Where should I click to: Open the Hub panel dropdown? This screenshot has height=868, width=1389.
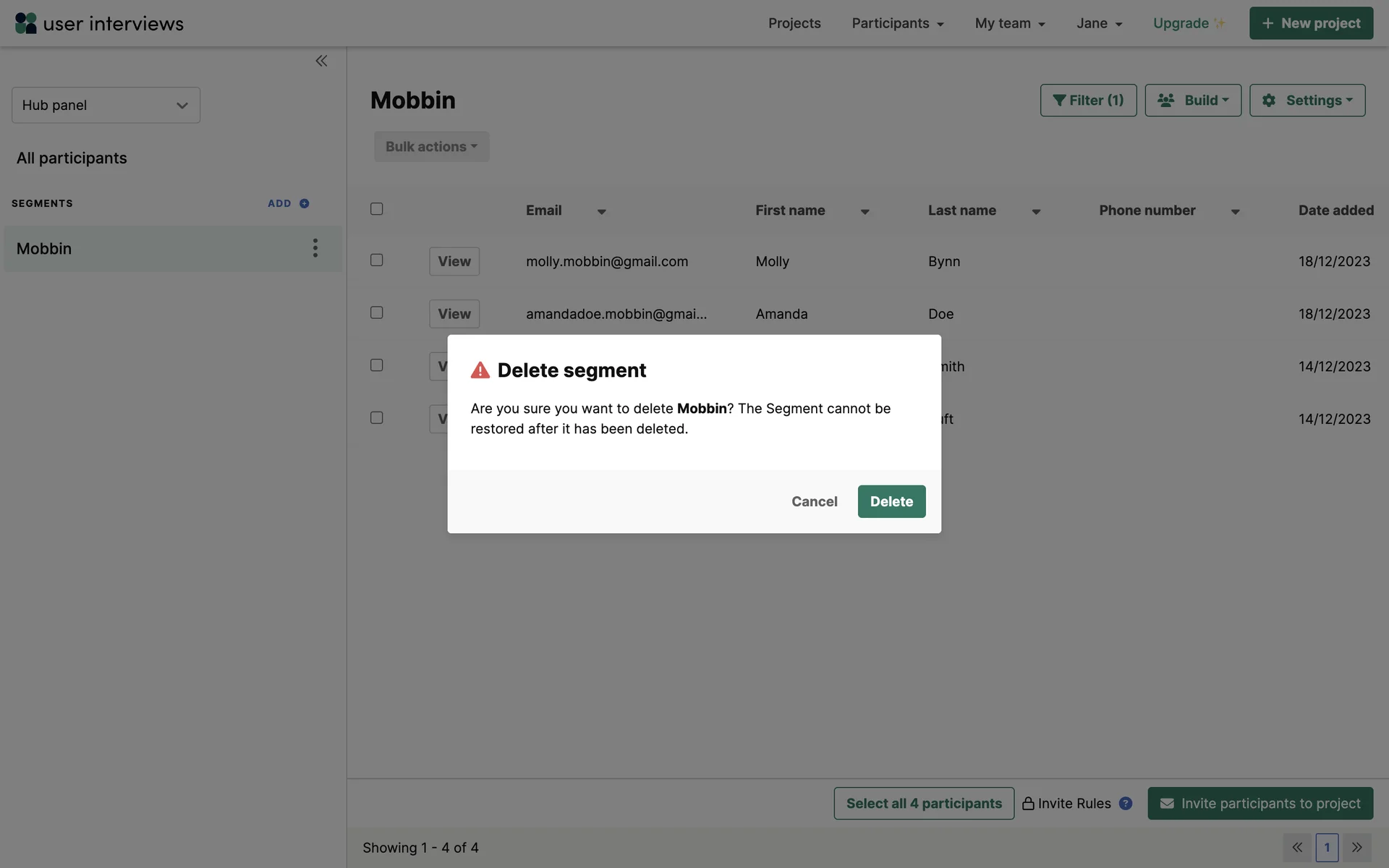(x=106, y=105)
